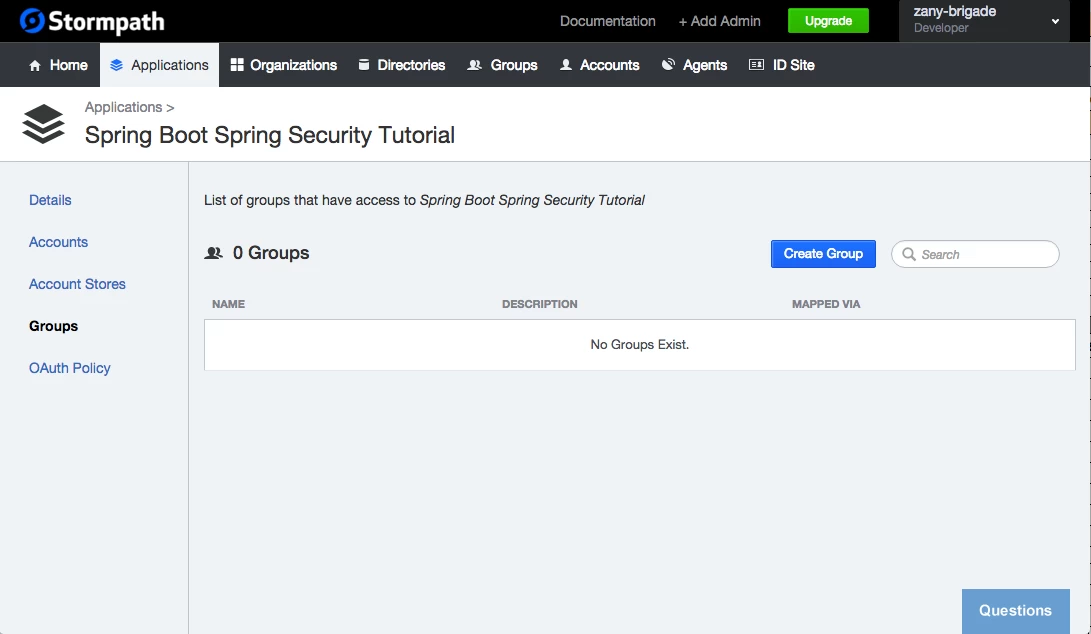
Task: Open the ID Site tab
Action: coord(781,65)
